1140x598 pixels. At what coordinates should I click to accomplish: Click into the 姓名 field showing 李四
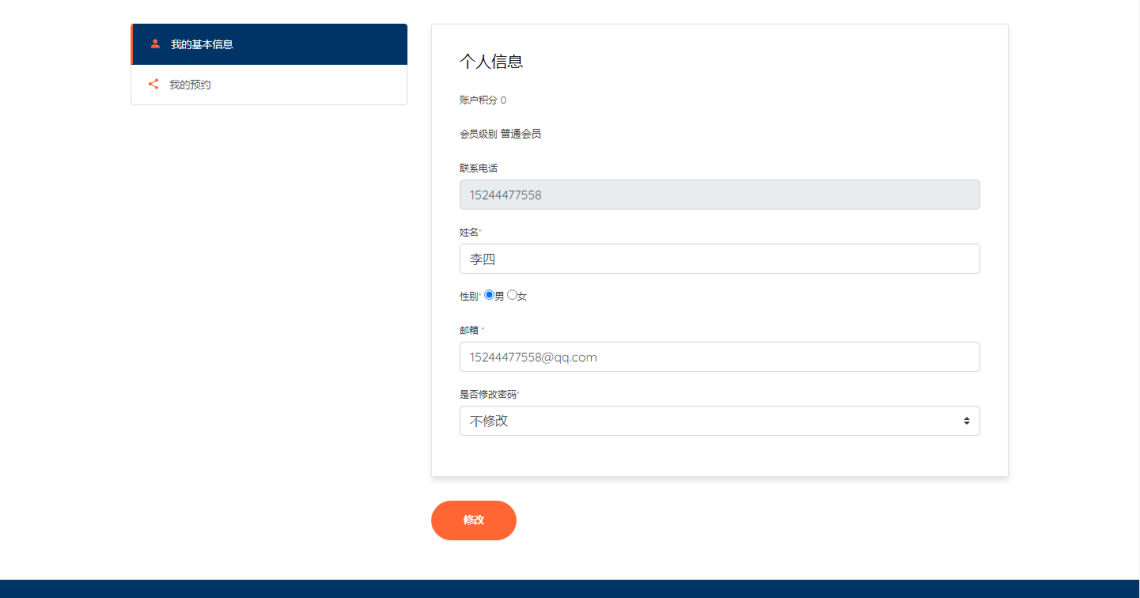pos(719,258)
